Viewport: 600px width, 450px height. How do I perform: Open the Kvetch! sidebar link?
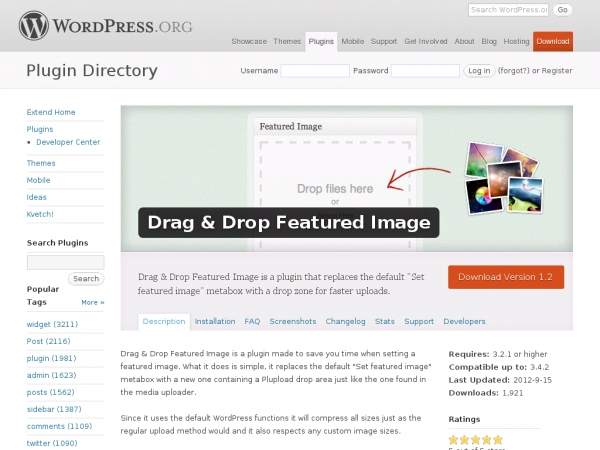pos(40,214)
